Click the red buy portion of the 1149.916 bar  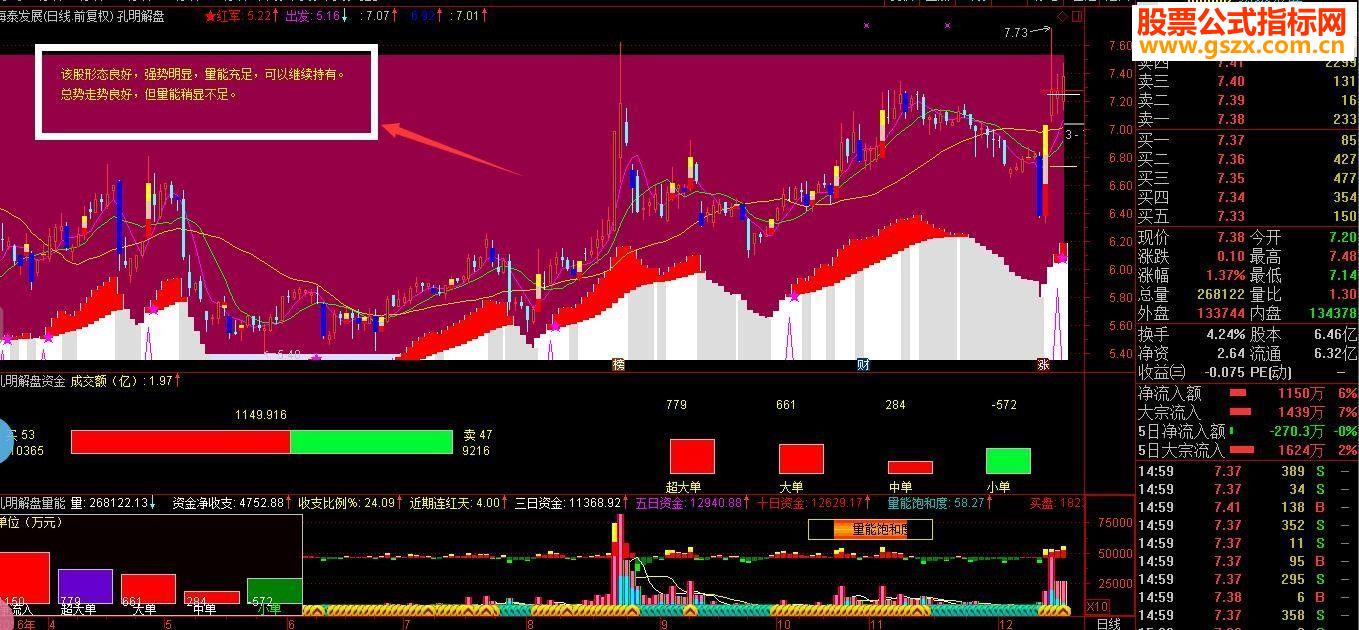pos(180,442)
